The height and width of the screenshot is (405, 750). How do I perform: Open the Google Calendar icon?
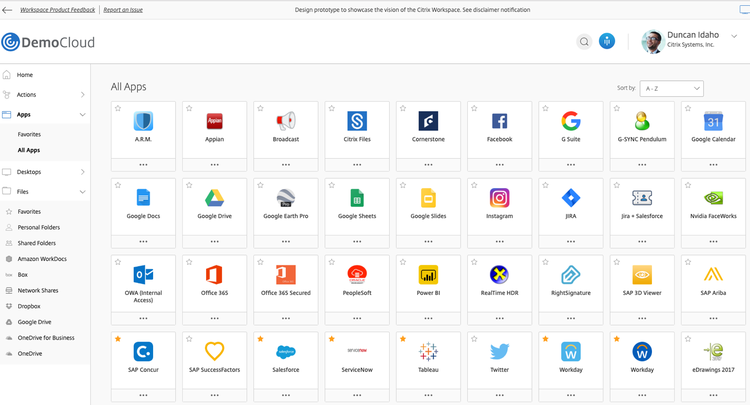pyautogui.click(x=713, y=121)
